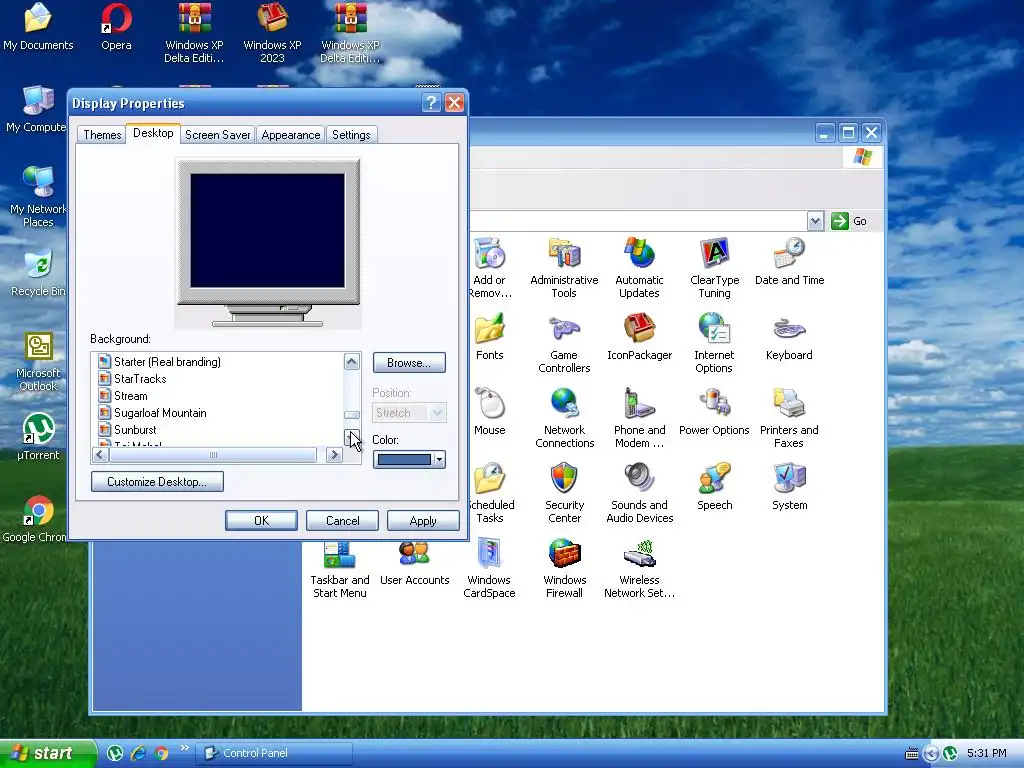The width and height of the screenshot is (1024, 768).
Task: Select Windows XP 2023 desktop archive
Action: tap(272, 33)
